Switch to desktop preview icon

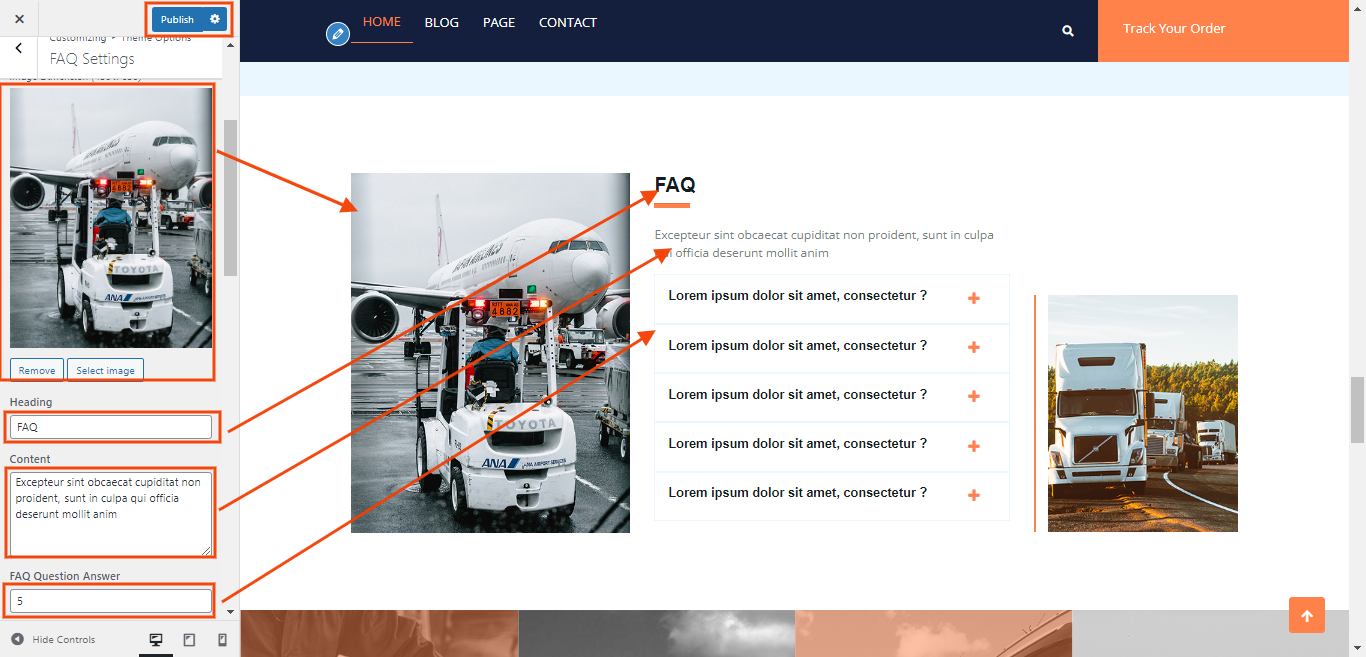[x=156, y=640]
